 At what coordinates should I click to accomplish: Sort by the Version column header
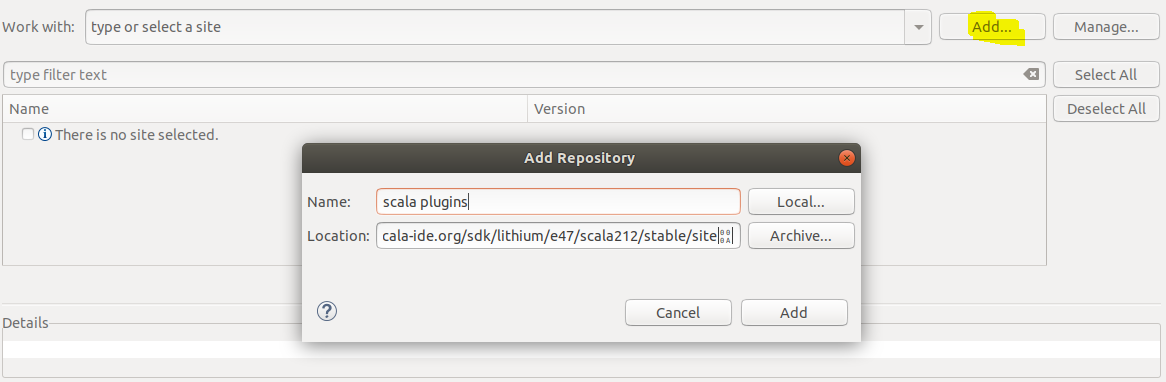coord(787,109)
